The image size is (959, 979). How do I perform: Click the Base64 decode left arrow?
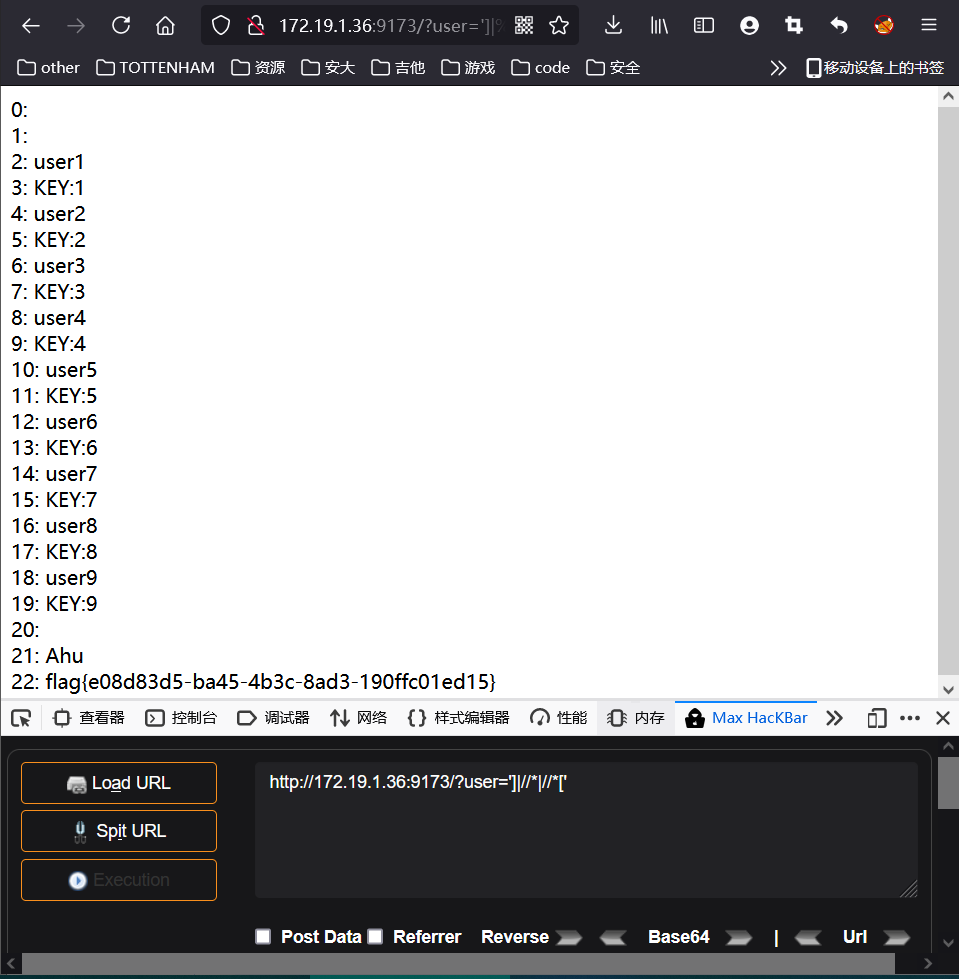pos(613,937)
